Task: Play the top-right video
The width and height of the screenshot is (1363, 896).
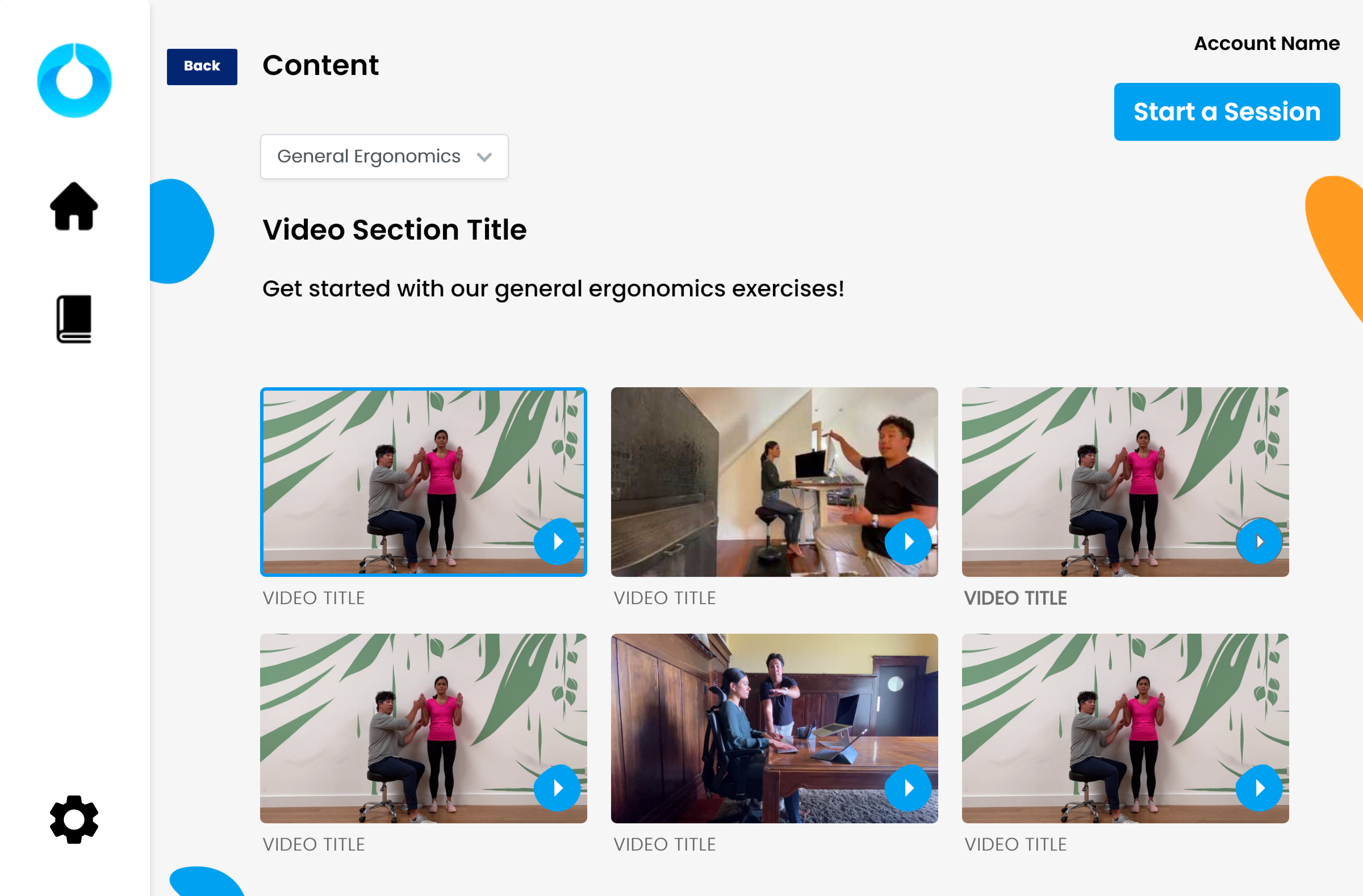Action: tap(1259, 542)
